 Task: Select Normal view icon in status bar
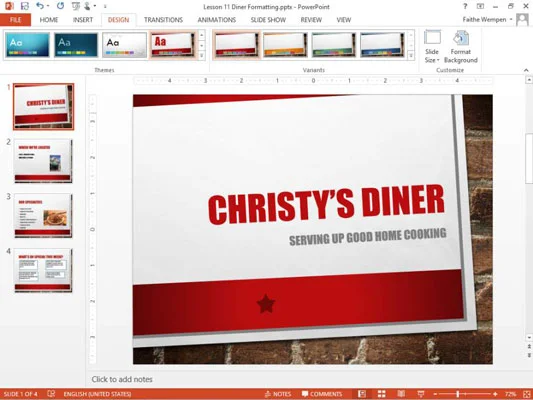point(362,394)
